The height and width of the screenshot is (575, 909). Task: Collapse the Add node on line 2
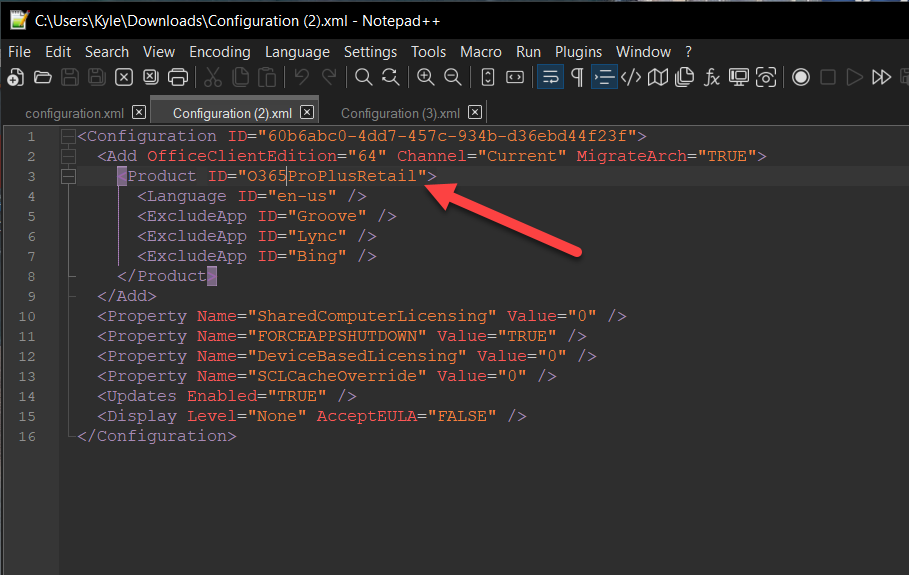(x=68, y=156)
